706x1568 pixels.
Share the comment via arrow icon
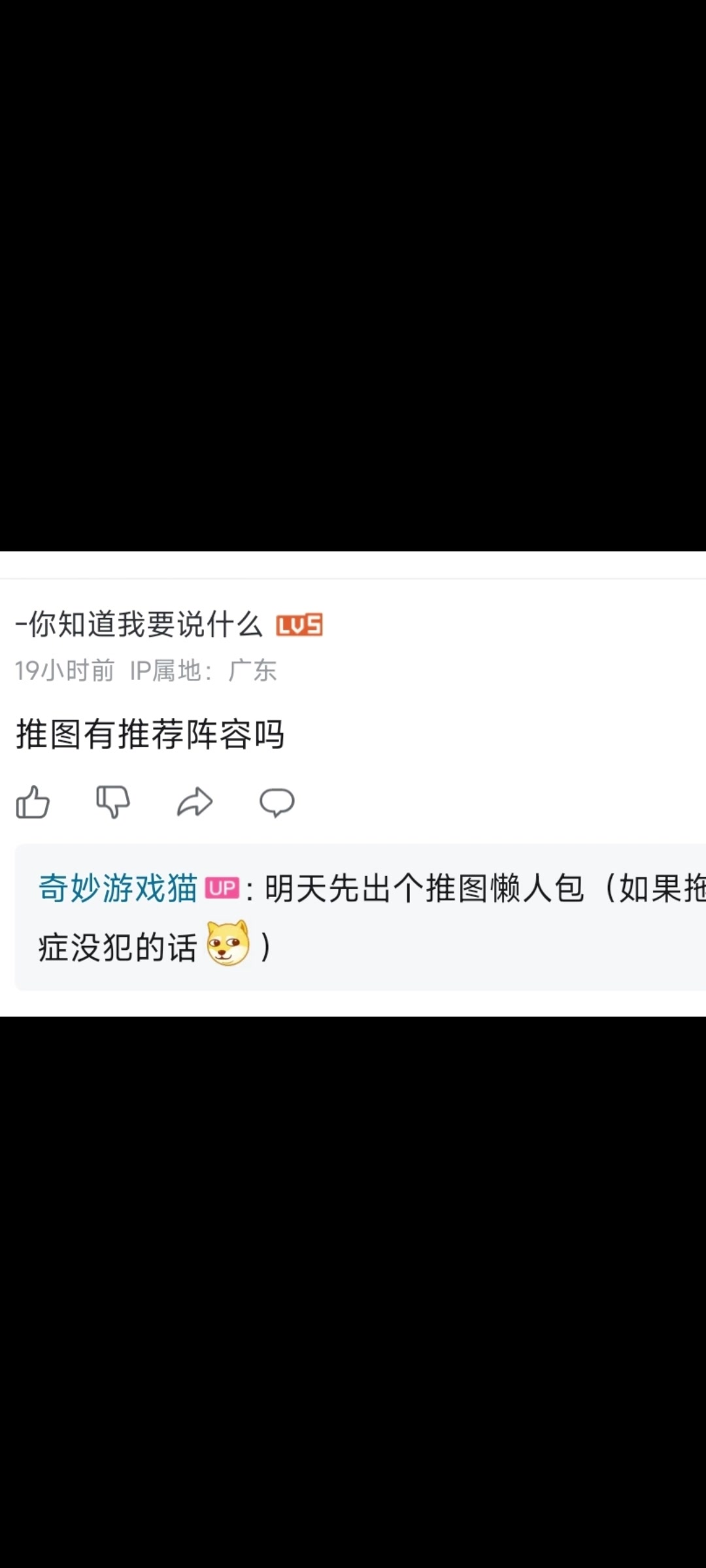click(x=195, y=802)
